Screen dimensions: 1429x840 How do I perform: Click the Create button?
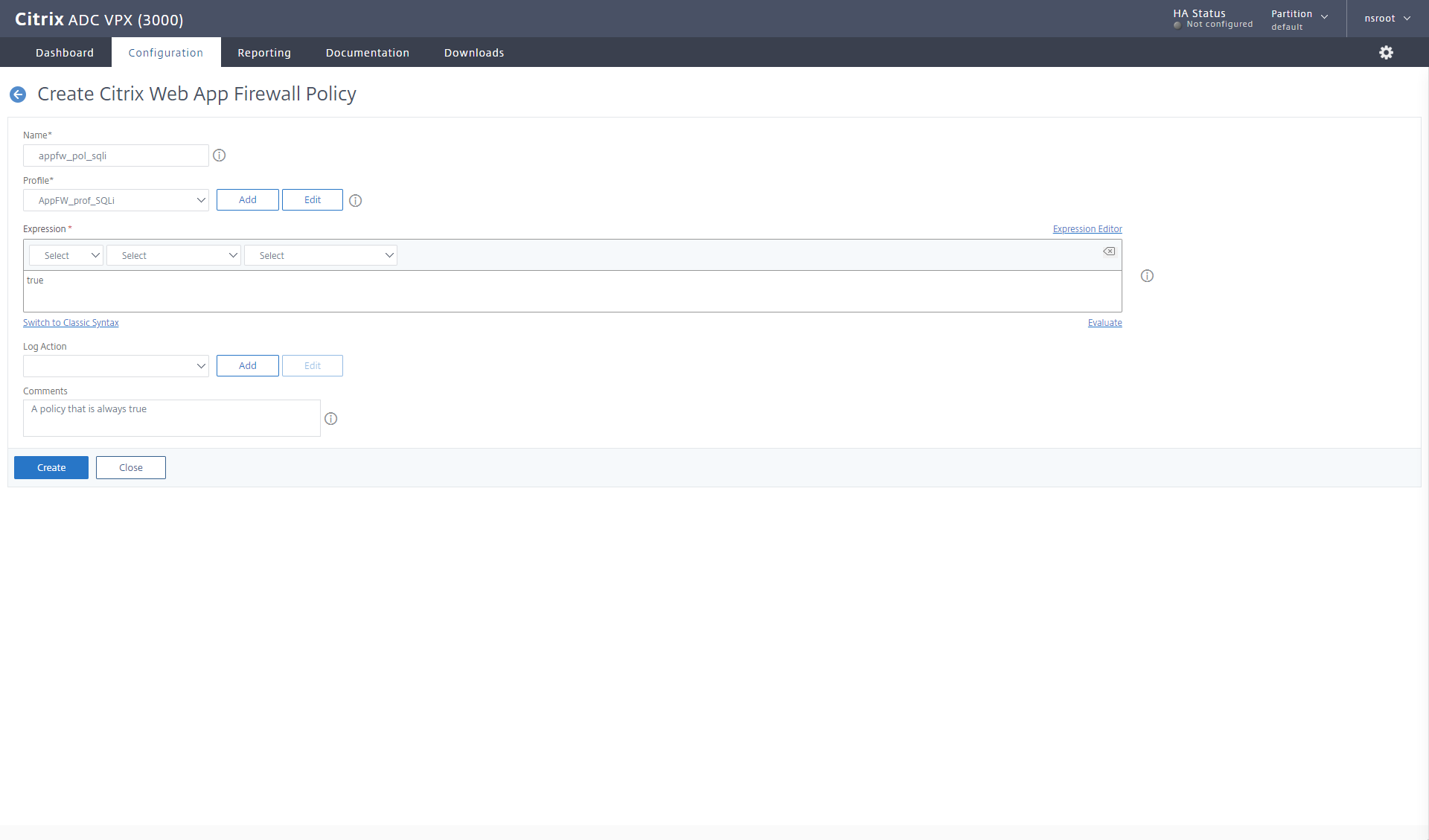[51, 468]
